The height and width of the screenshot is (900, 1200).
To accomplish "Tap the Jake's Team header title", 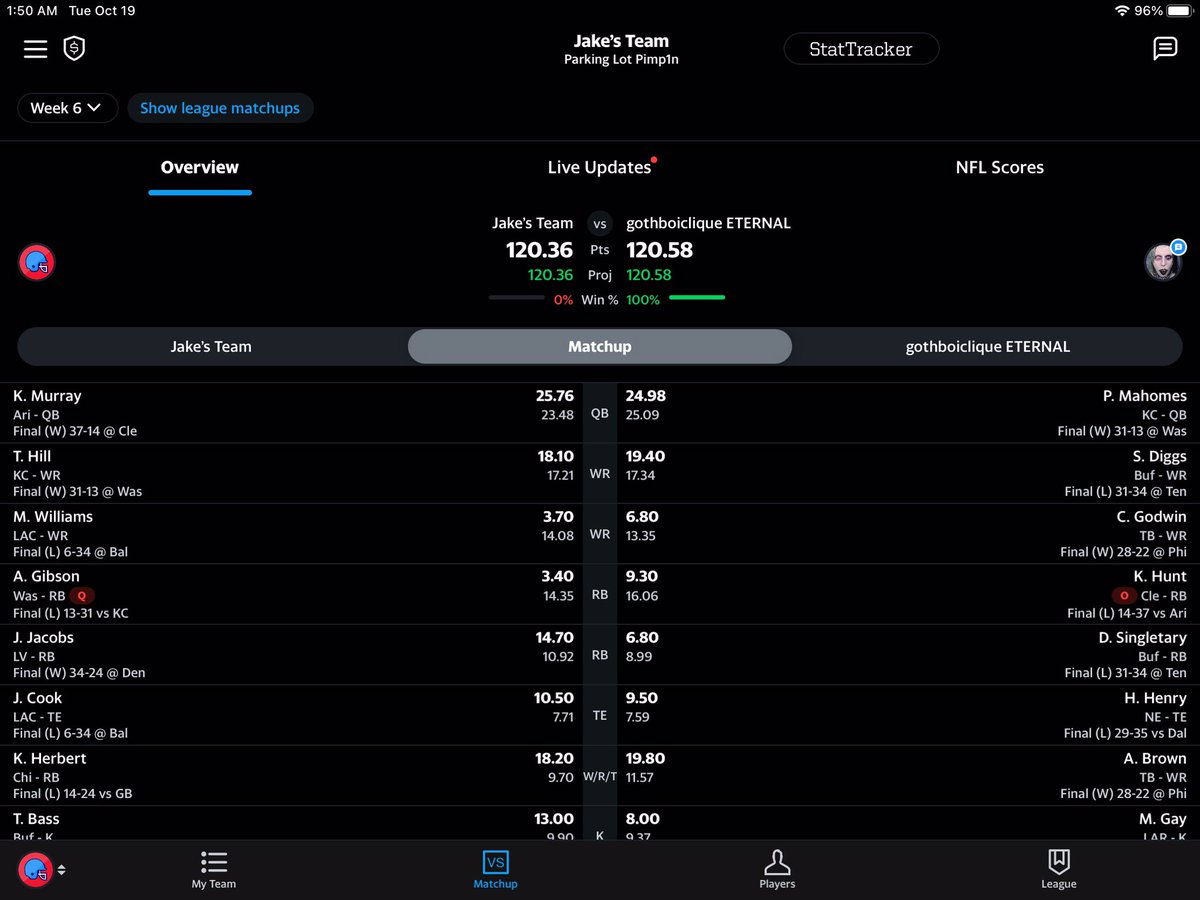I will point(621,41).
